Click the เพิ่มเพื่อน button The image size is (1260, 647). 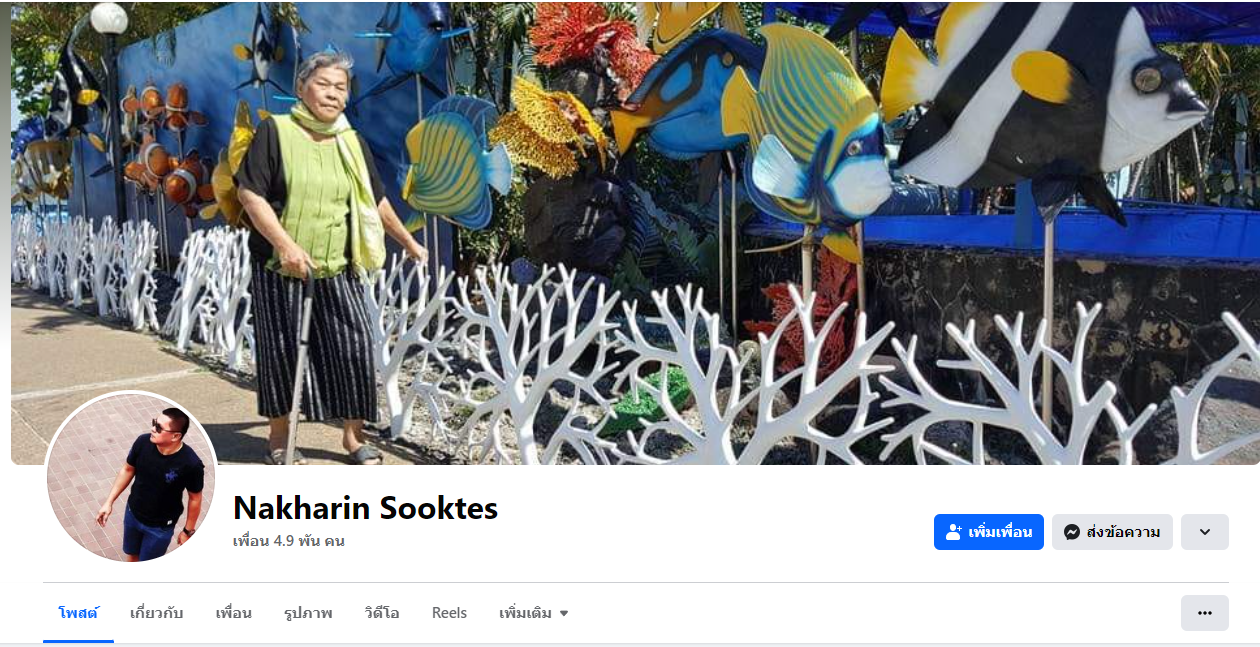989,532
